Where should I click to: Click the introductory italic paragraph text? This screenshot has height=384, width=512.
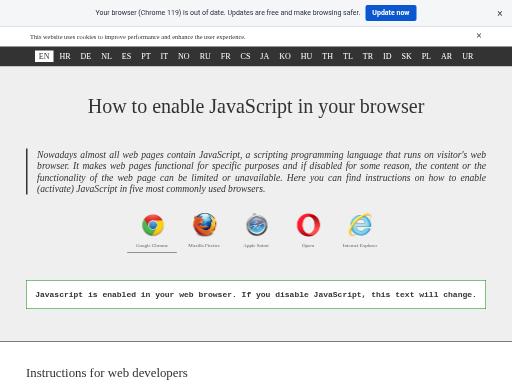261,172
